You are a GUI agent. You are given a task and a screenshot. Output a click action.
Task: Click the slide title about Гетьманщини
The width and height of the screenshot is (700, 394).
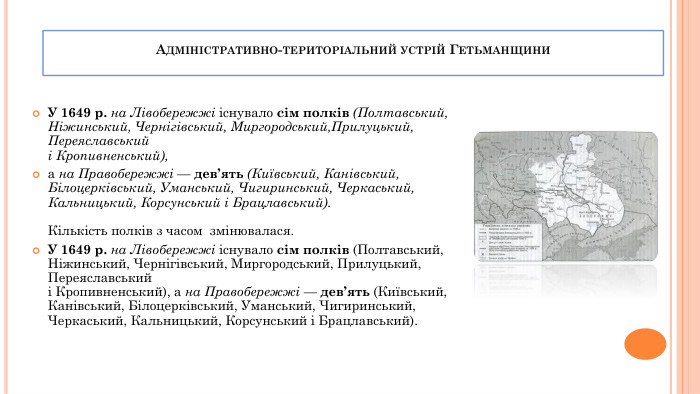tap(353, 50)
